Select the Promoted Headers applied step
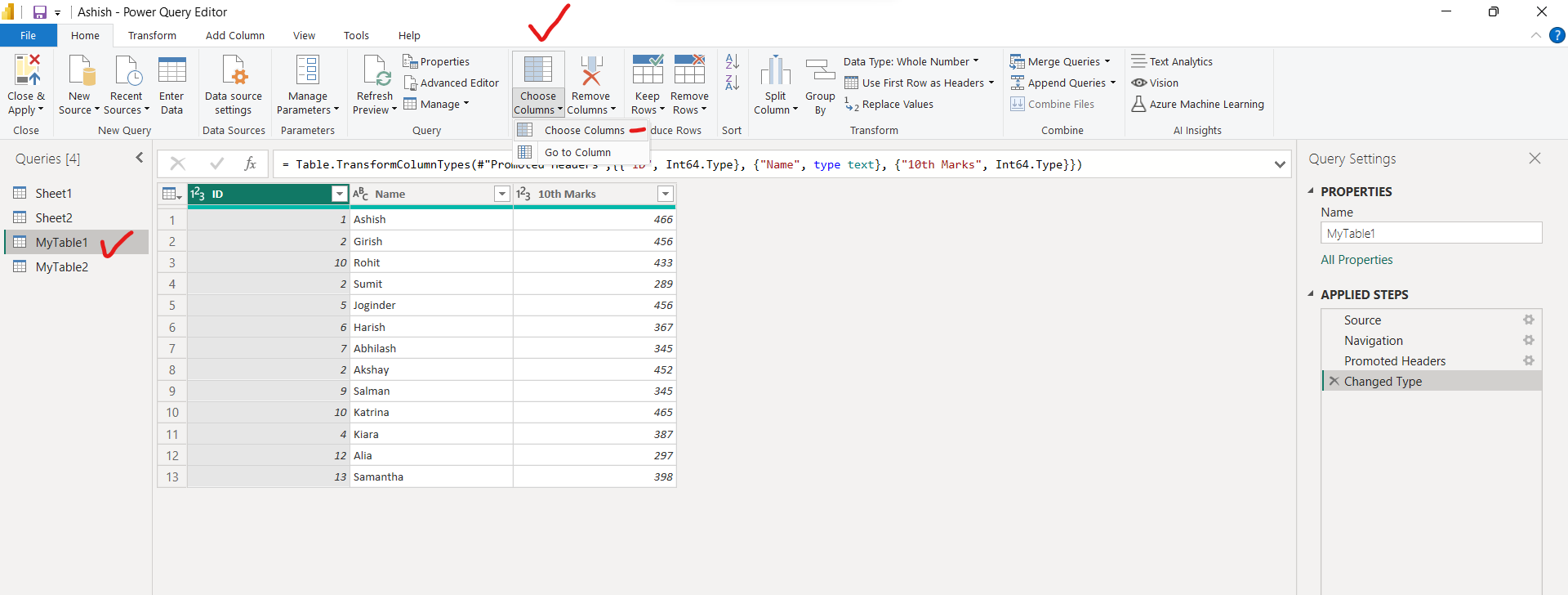Viewport: 1568px width, 595px height. click(x=1394, y=361)
